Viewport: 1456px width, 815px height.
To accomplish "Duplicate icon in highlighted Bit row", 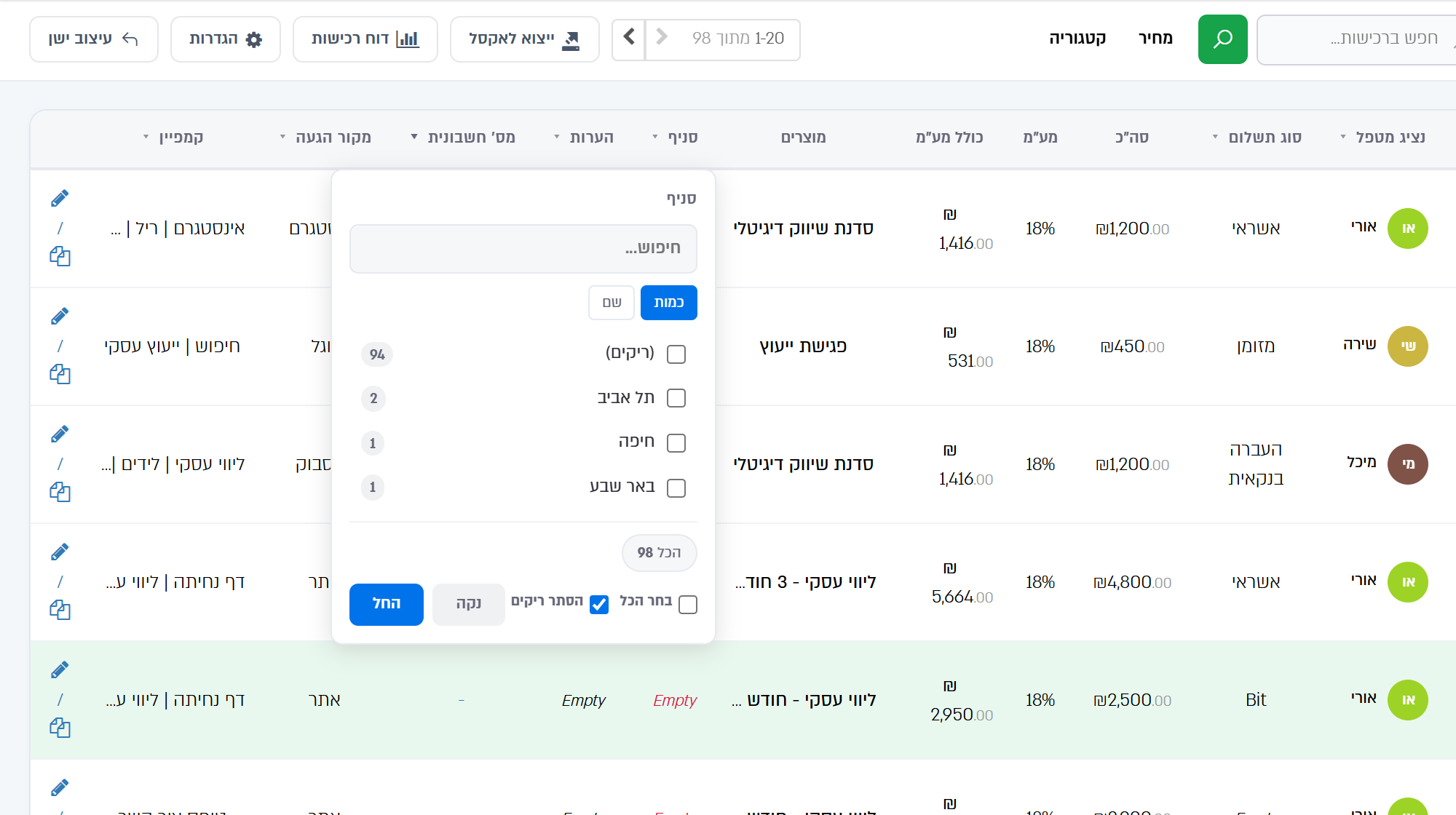I will point(60,728).
